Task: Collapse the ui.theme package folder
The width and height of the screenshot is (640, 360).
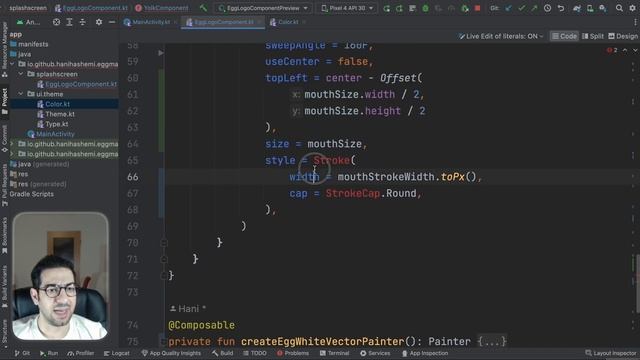Action: coord(21,94)
